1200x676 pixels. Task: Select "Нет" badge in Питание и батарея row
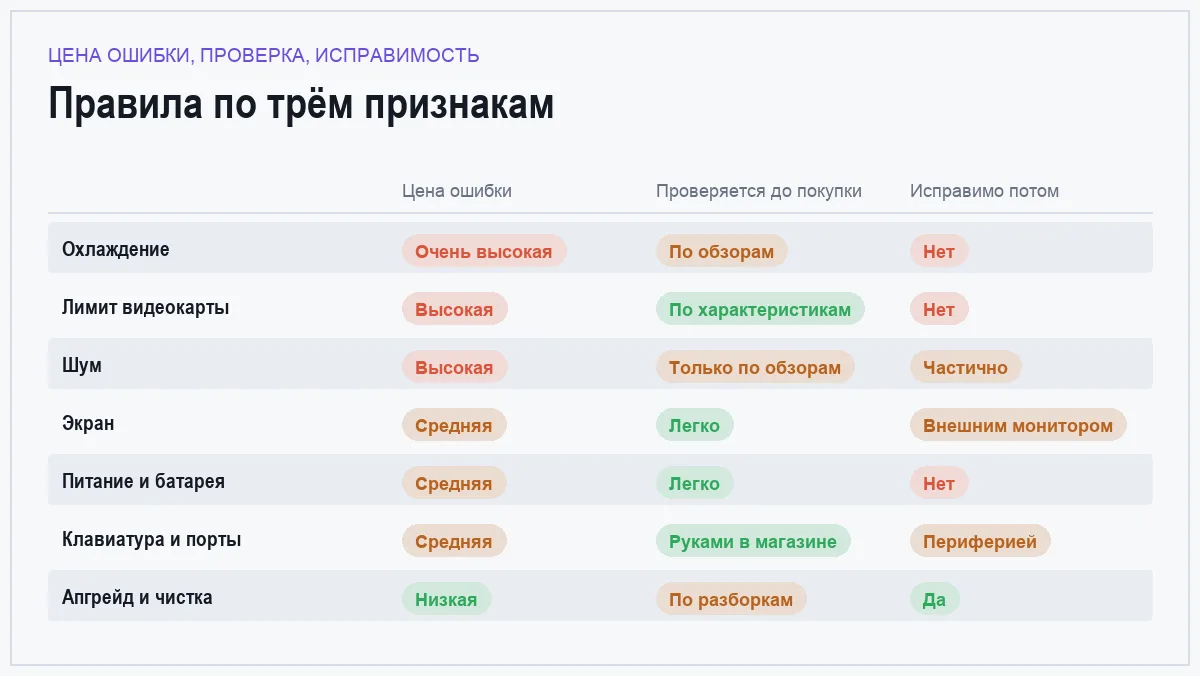[939, 483]
